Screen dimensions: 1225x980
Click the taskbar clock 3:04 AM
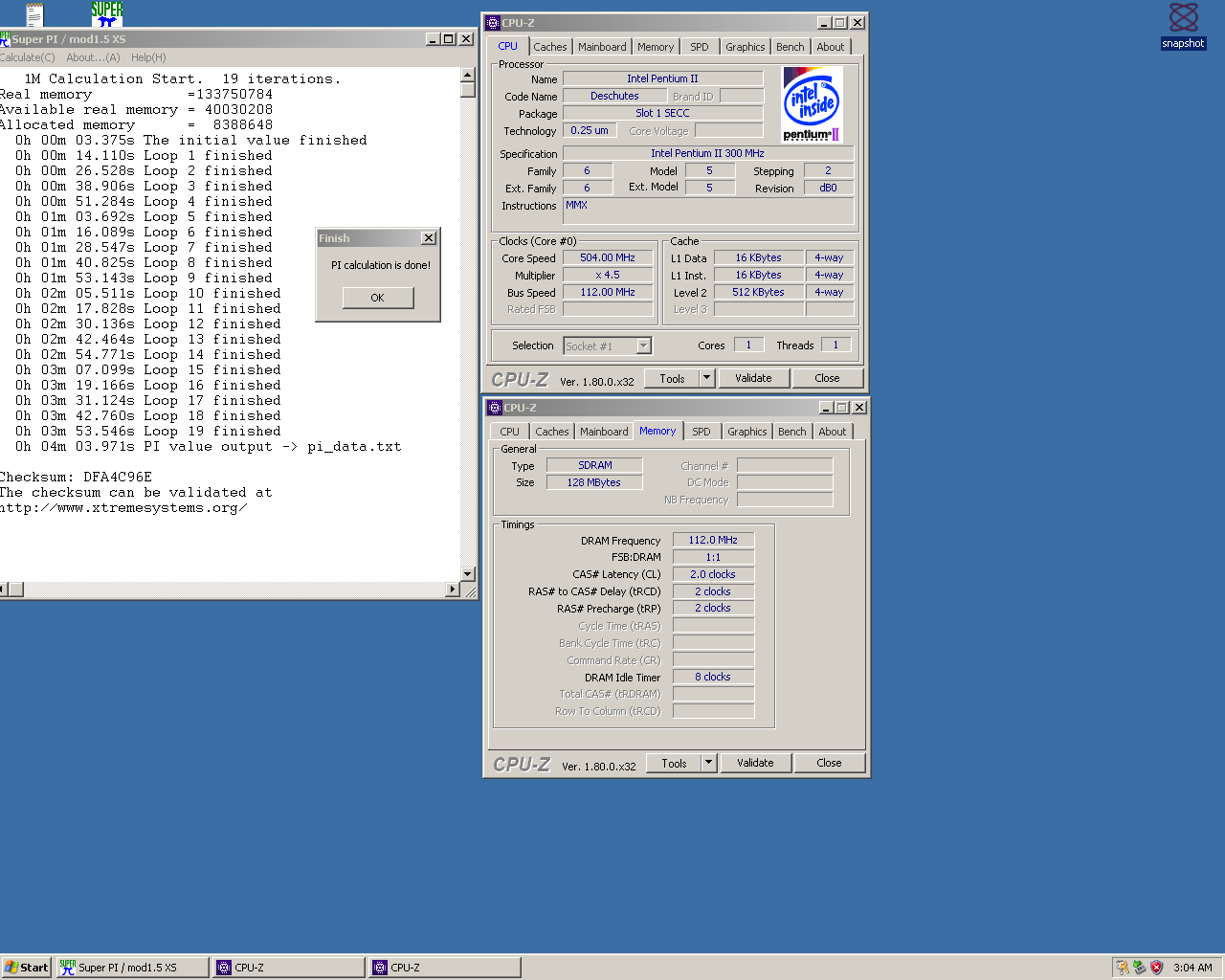(1192, 968)
